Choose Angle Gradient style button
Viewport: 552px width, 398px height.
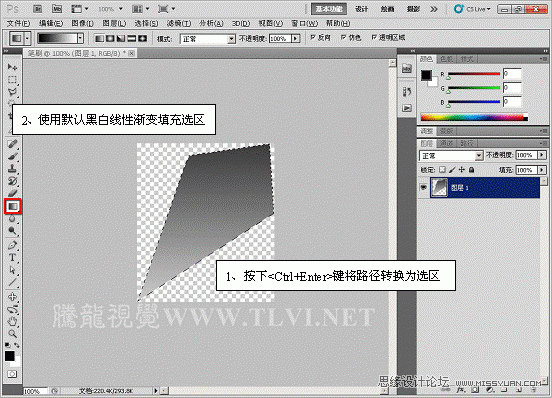121,38
